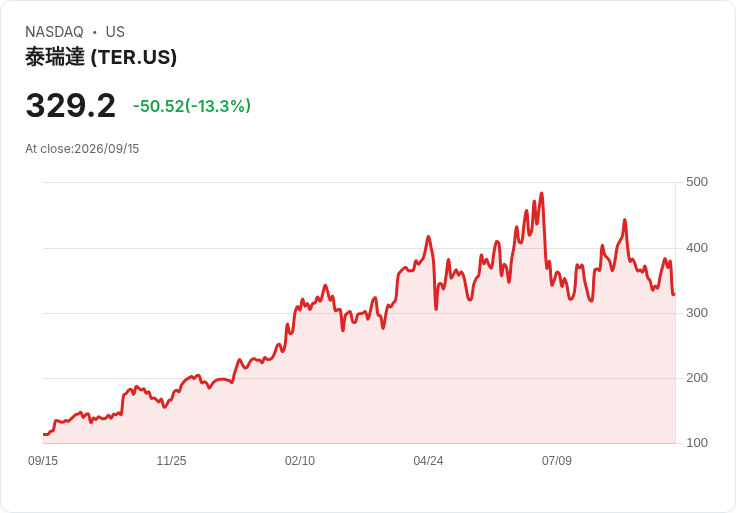Click the 11/25 x-axis date label
736x513 pixels.
click(x=171, y=461)
